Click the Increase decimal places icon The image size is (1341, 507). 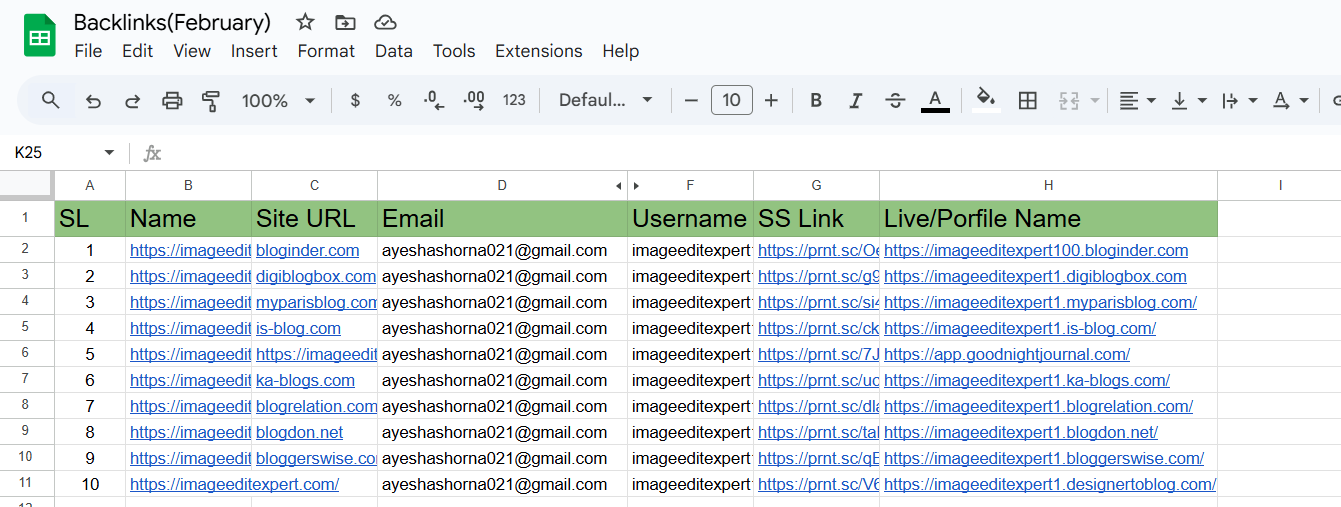point(474,100)
